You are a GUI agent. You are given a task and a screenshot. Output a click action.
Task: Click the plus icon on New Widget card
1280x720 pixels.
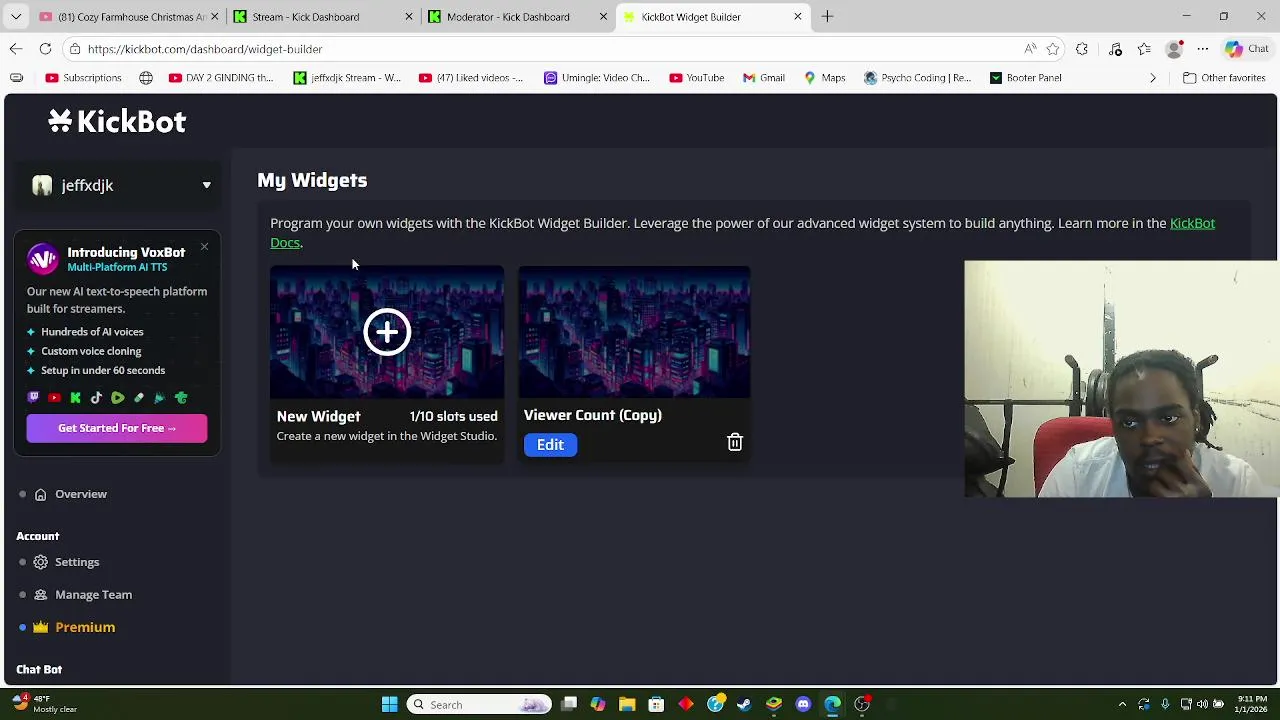(x=387, y=332)
